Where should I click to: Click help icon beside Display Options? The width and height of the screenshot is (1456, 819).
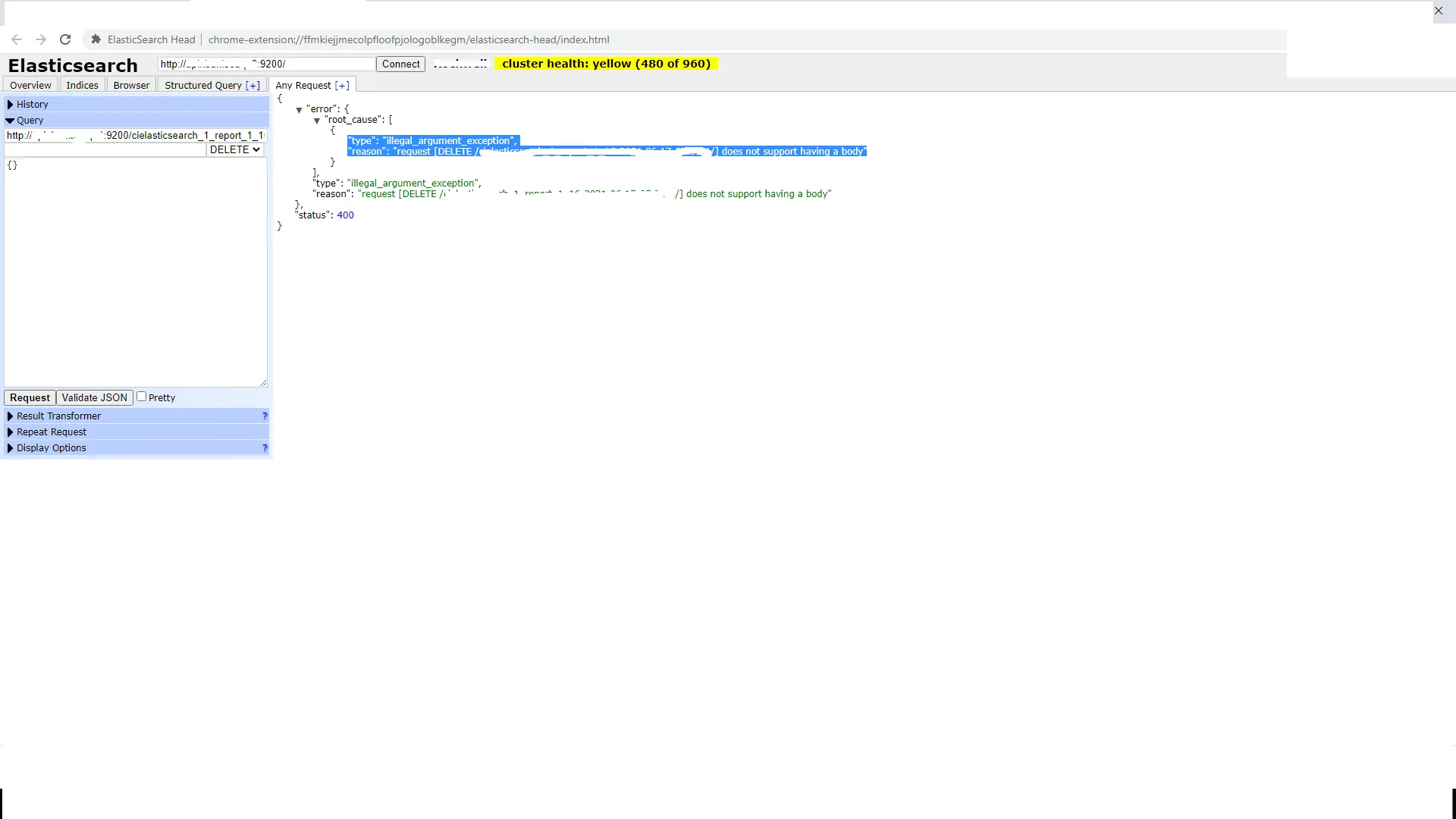tap(265, 448)
